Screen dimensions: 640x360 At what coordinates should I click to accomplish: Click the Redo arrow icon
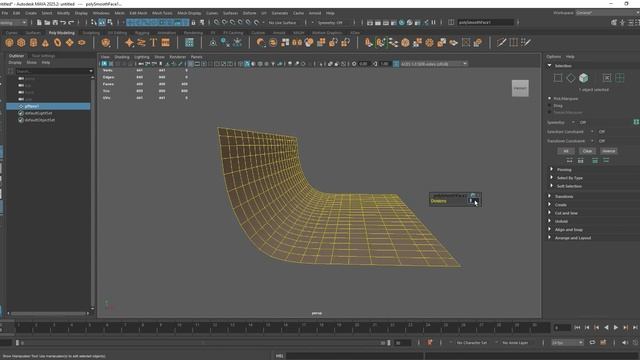[71, 22]
